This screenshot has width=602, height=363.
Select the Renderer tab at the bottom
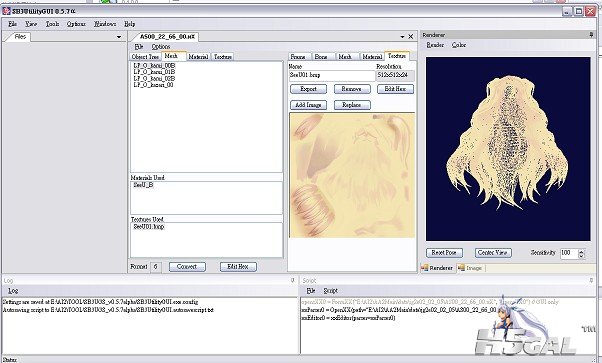[437, 268]
